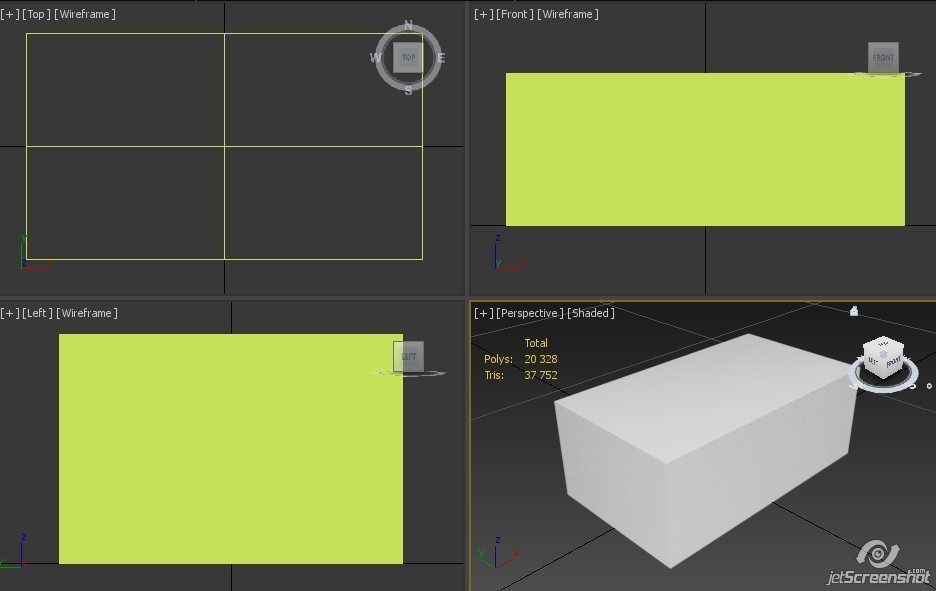Viewport: 936px width, 591px height.
Task: Click the FRONT face of the Front viewport ViewCube
Action: 883,57
